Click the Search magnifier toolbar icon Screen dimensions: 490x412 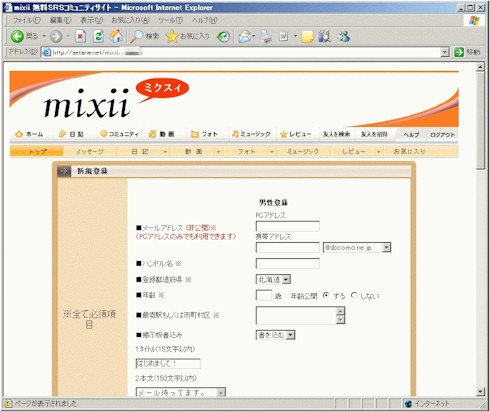click(136, 36)
